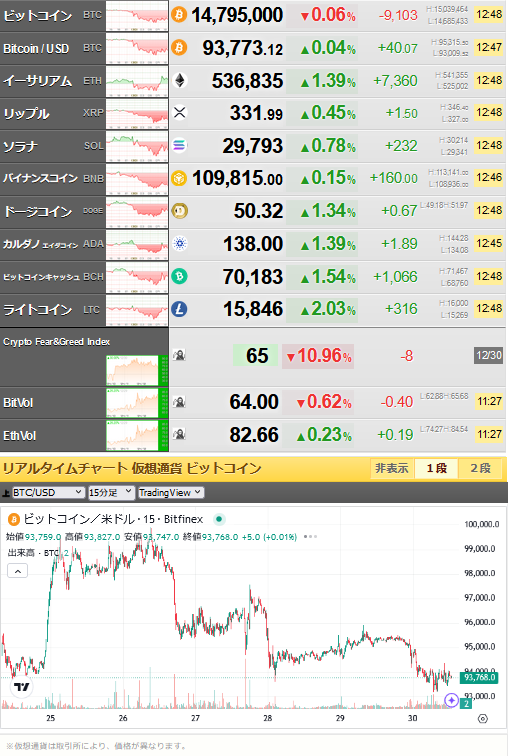508x756 pixels.
Task: Click the Solana striped logo icon
Action: (x=179, y=145)
